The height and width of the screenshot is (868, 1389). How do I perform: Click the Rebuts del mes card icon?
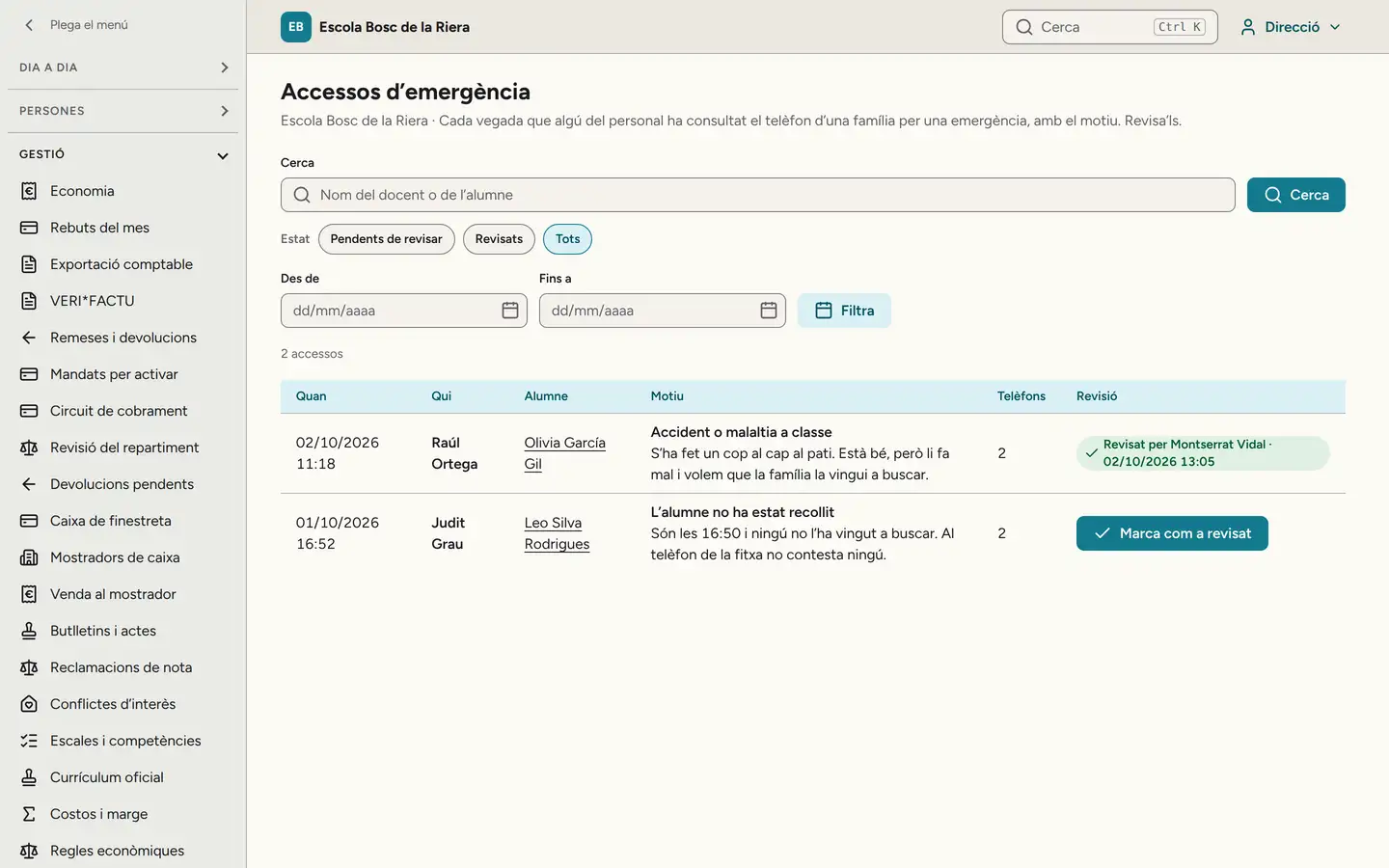click(29, 228)
